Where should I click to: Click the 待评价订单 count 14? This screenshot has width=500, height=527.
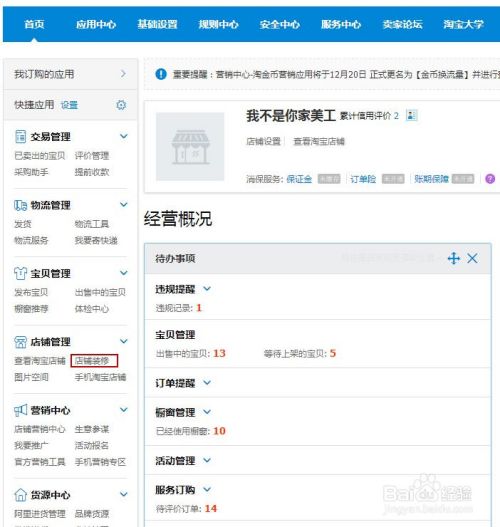click(211, 508)
